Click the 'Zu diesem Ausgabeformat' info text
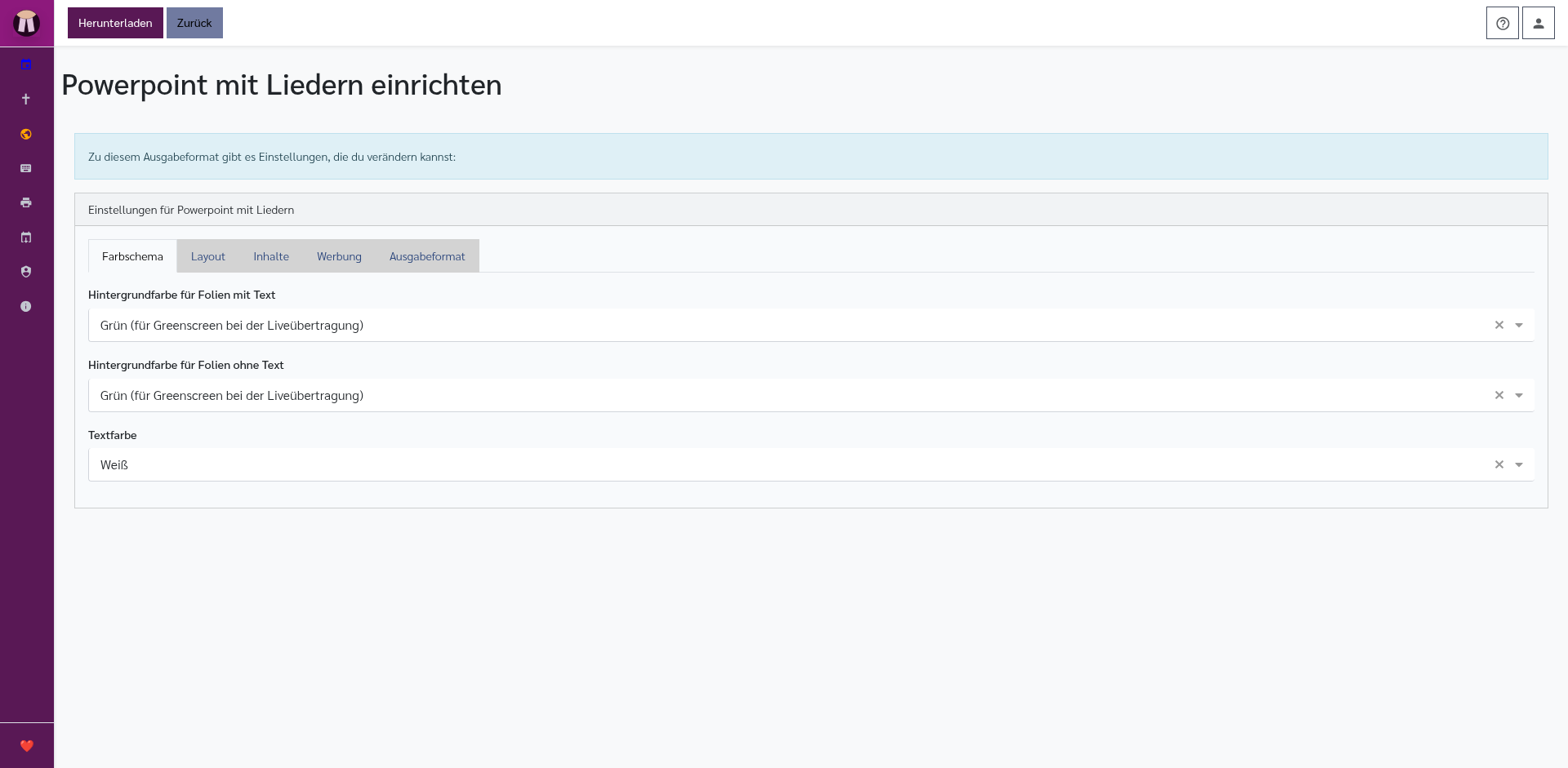This screenshot has height=768, width=1568. [x=272, y=157]
